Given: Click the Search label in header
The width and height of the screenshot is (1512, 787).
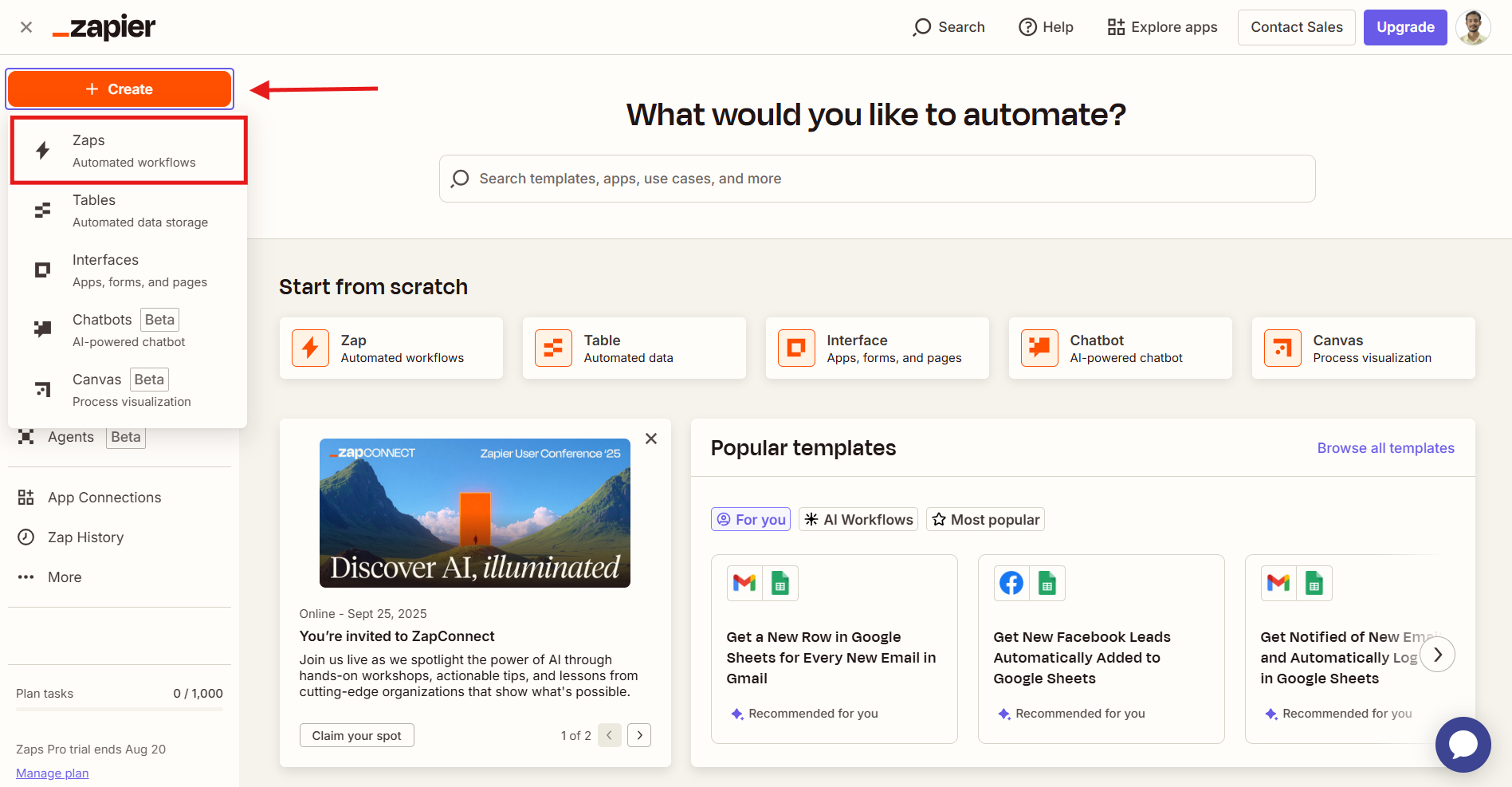Looking at the screenshot, I should (961, 27).
